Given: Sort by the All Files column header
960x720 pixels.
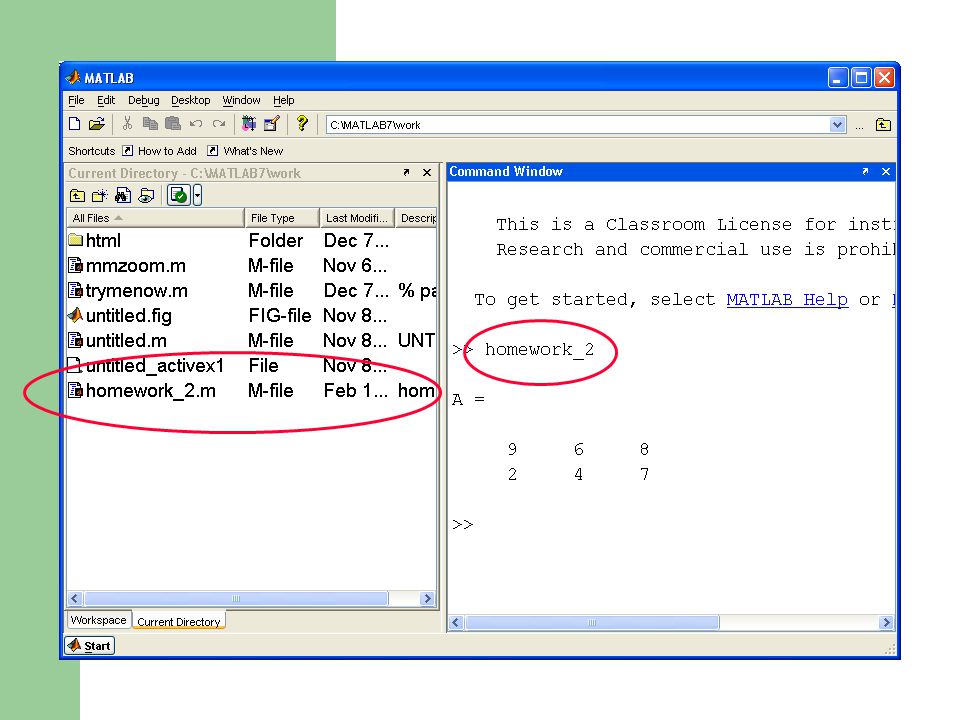Looking at the screenshot, I should pos(155,218).
